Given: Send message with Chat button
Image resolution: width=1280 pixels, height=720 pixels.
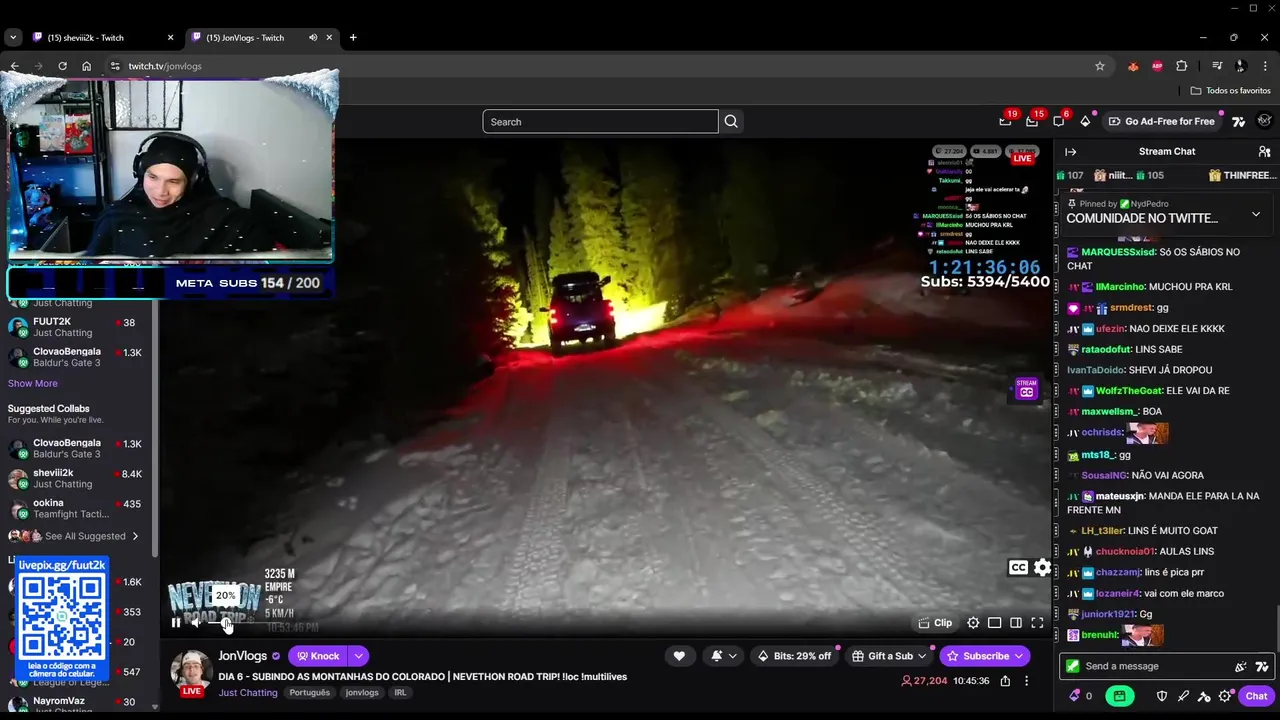Looking at the screenshot, I should (x=1256, y=696).
